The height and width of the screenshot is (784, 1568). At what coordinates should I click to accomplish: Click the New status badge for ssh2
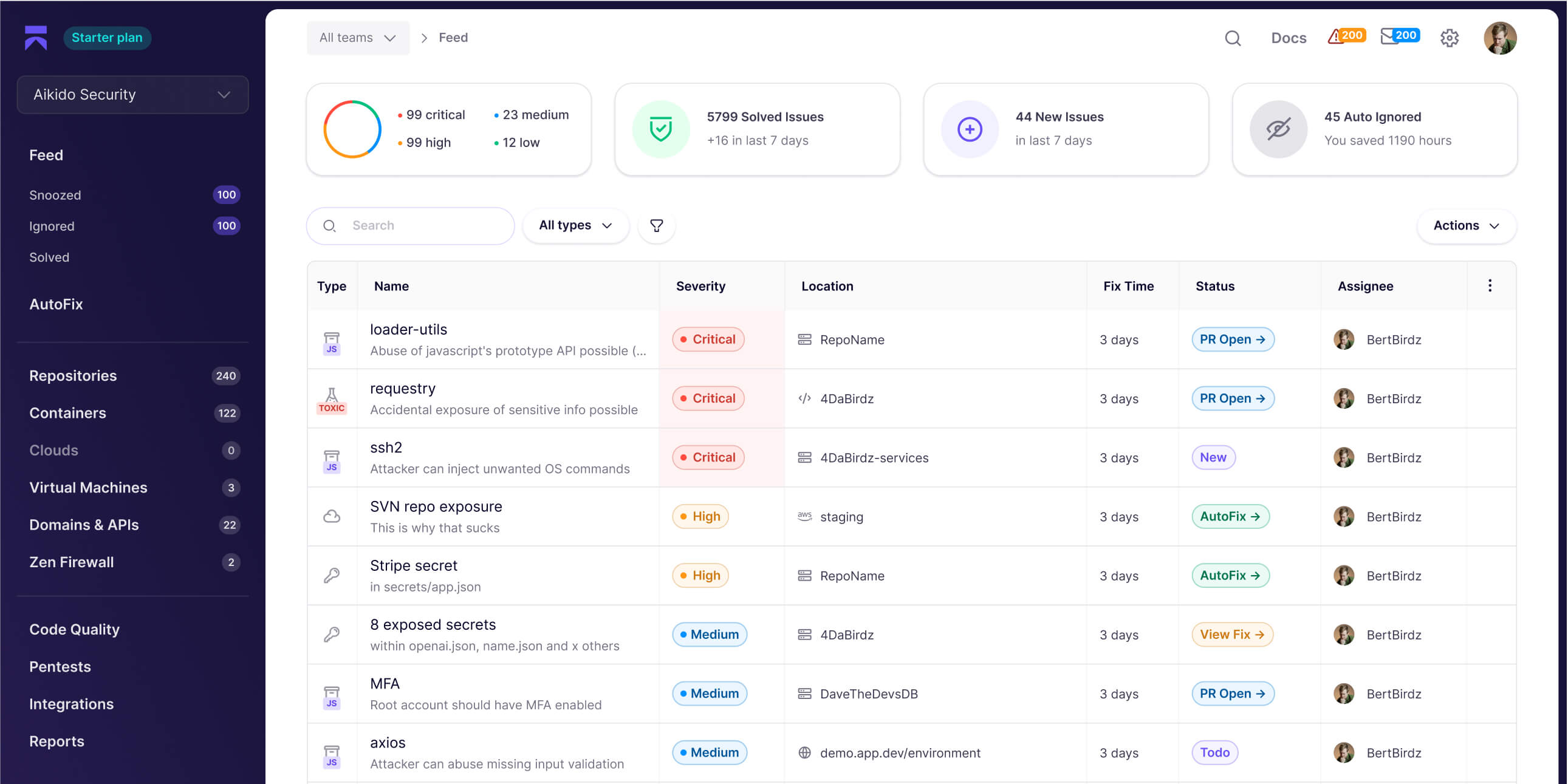click(x=1213, y=457)
